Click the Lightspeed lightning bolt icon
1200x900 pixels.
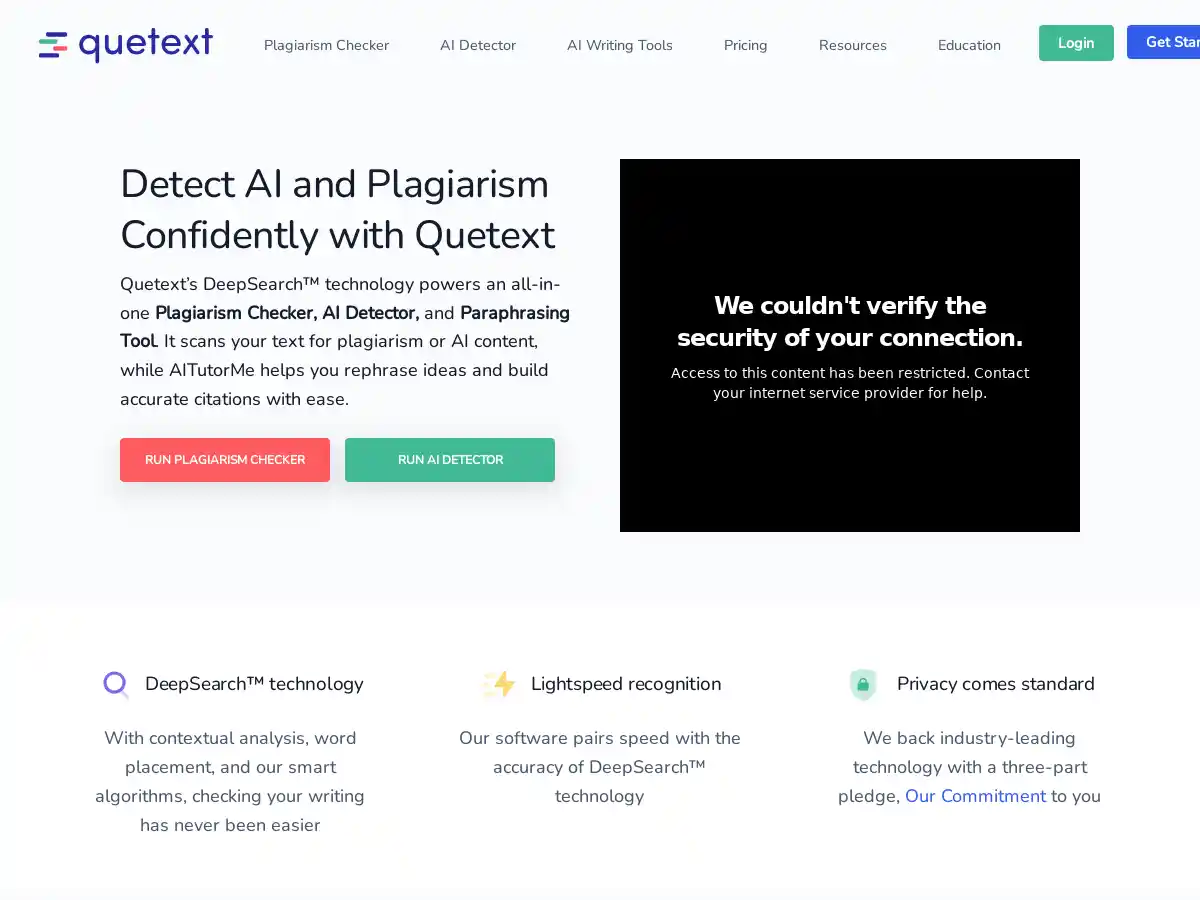click(x=500, y=684)
